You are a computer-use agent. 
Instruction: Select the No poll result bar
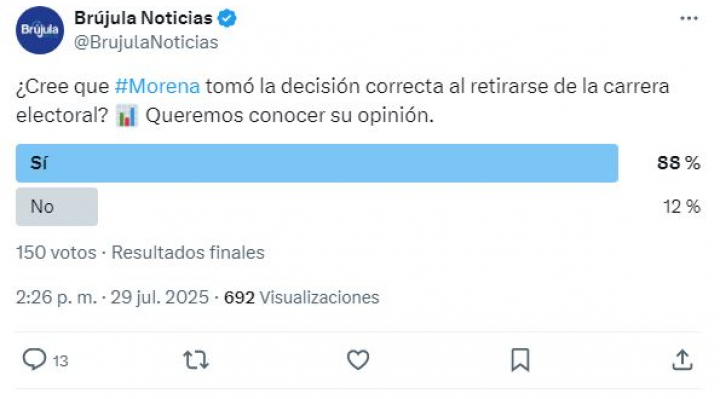coord(57,207)
